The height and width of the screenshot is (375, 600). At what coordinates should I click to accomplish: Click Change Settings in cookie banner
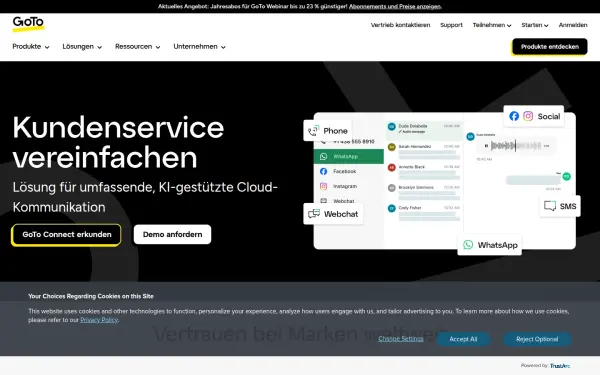[401, 339]
